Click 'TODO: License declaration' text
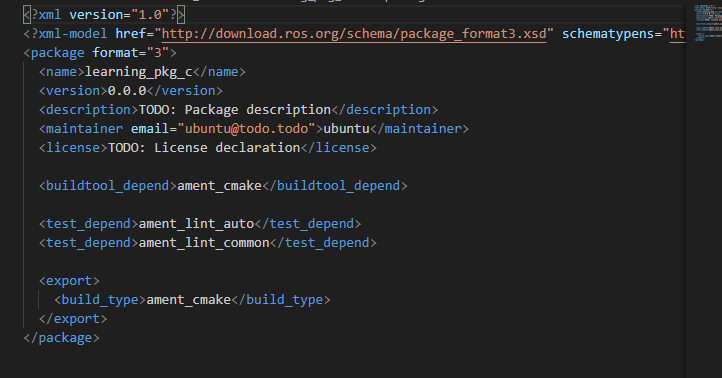 pyautogui.click(x=204, y=148)
